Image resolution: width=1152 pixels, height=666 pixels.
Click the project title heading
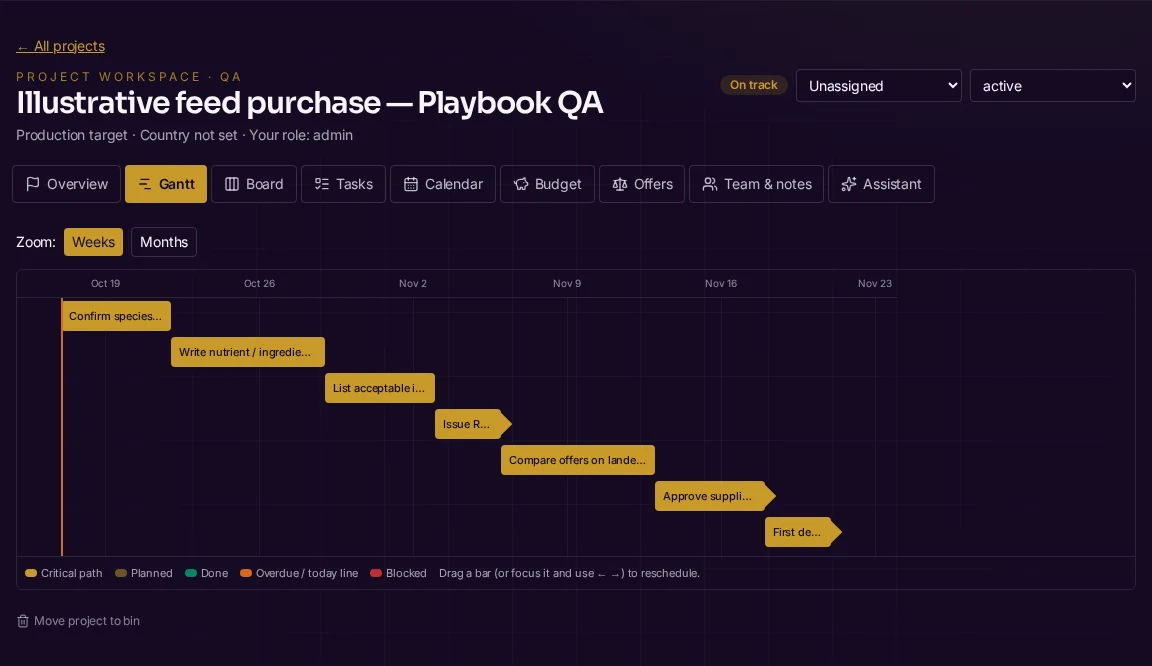pyautogui.click(x=309, y=102)
